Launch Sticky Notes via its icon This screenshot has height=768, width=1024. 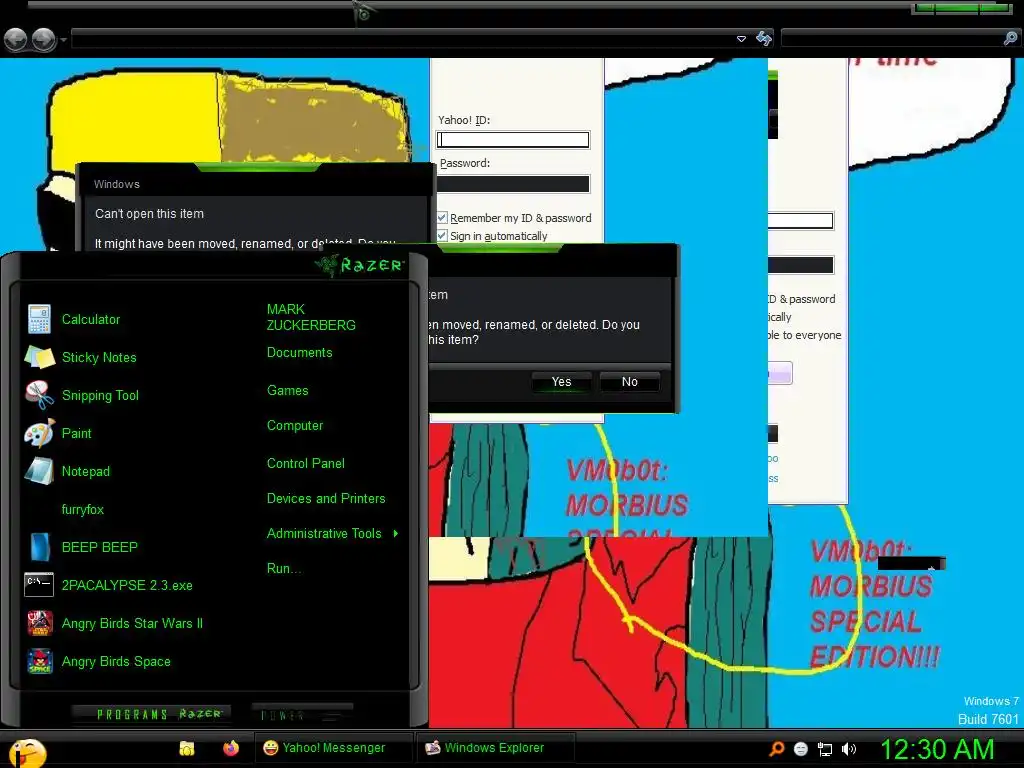[39, 357]
